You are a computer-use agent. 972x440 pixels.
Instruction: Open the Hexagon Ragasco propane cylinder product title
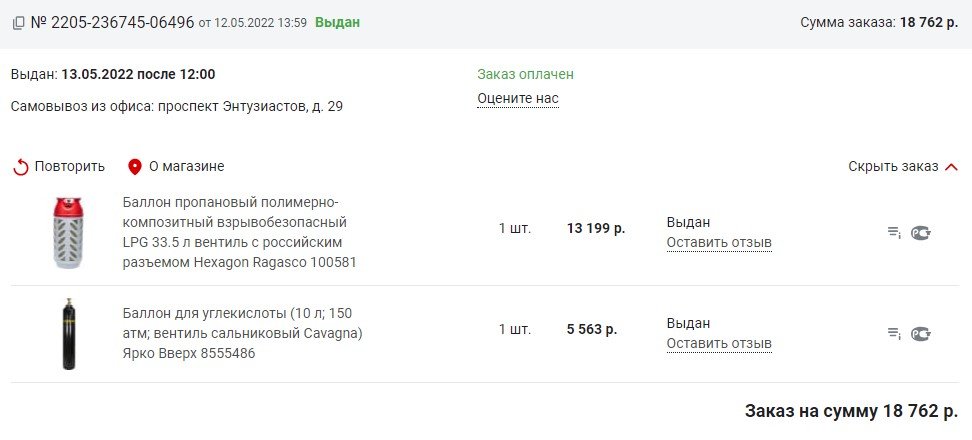[240, 232]
